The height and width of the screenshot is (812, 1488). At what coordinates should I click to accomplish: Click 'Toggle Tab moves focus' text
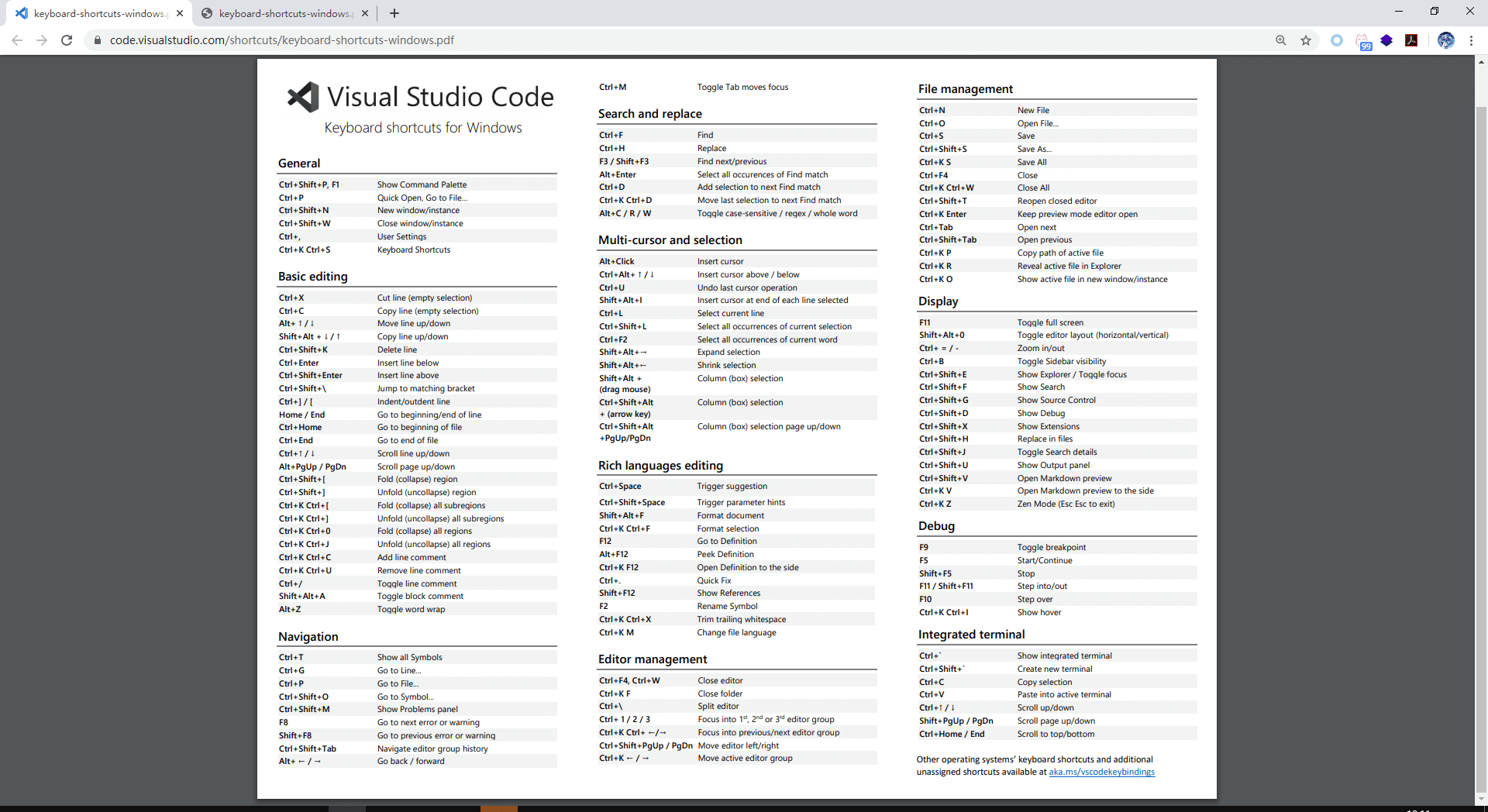pyautogui.click(x=742, y=87)
